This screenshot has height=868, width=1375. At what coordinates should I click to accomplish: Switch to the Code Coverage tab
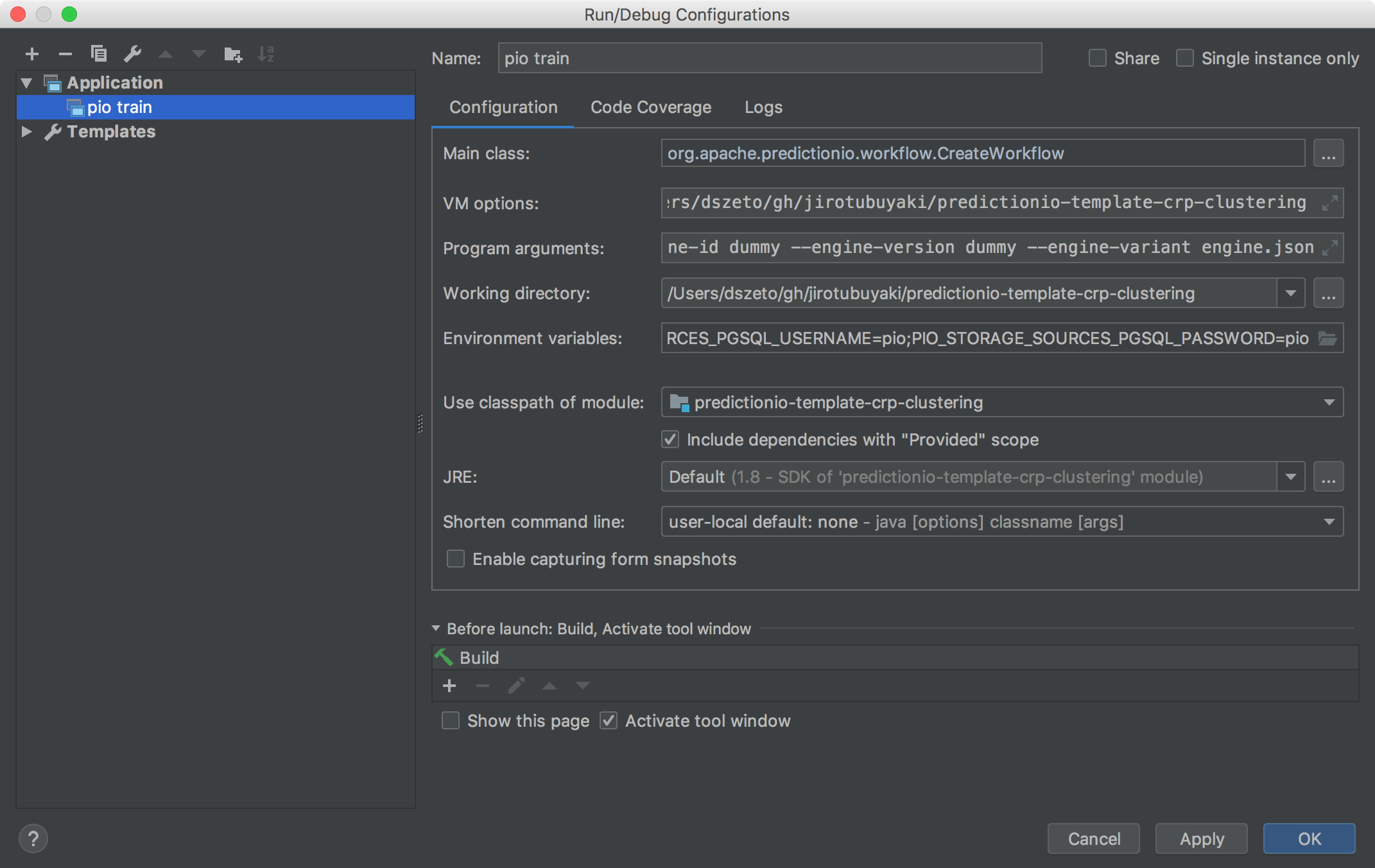pyautogui.click(x=650, y=107)
